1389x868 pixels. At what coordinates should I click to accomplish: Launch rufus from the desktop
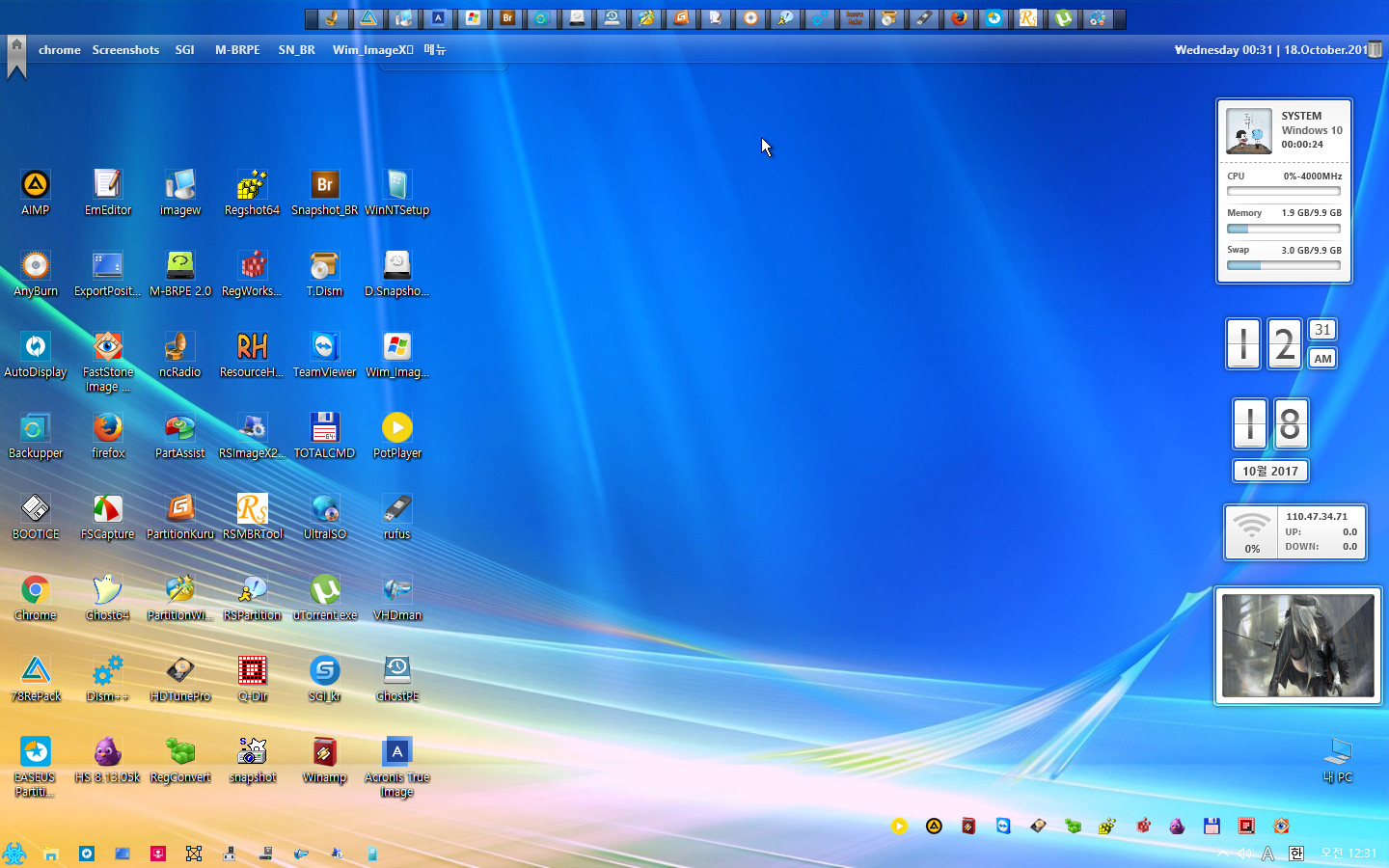click(397, 516)
